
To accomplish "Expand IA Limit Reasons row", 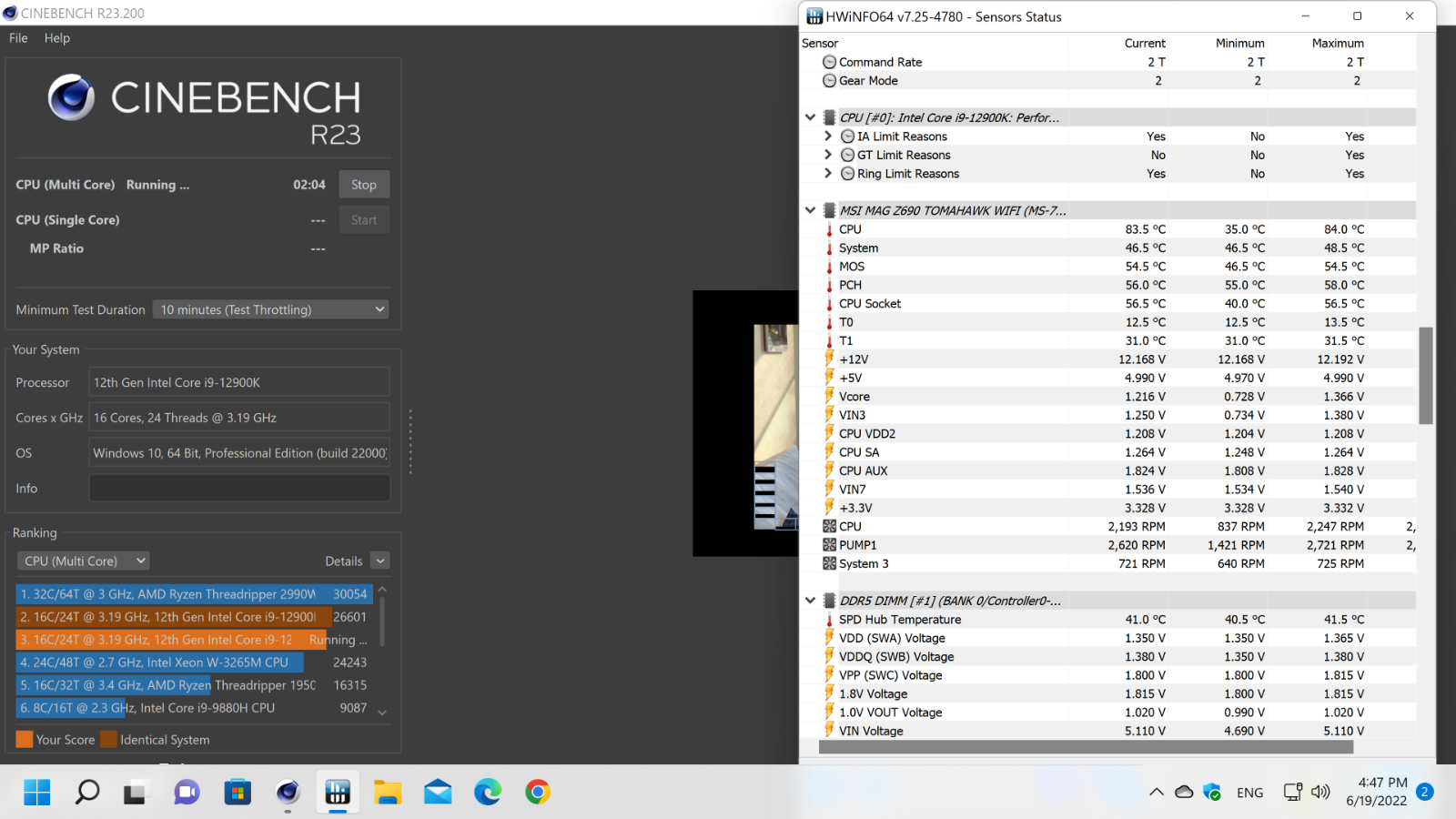I will (828, 136).
